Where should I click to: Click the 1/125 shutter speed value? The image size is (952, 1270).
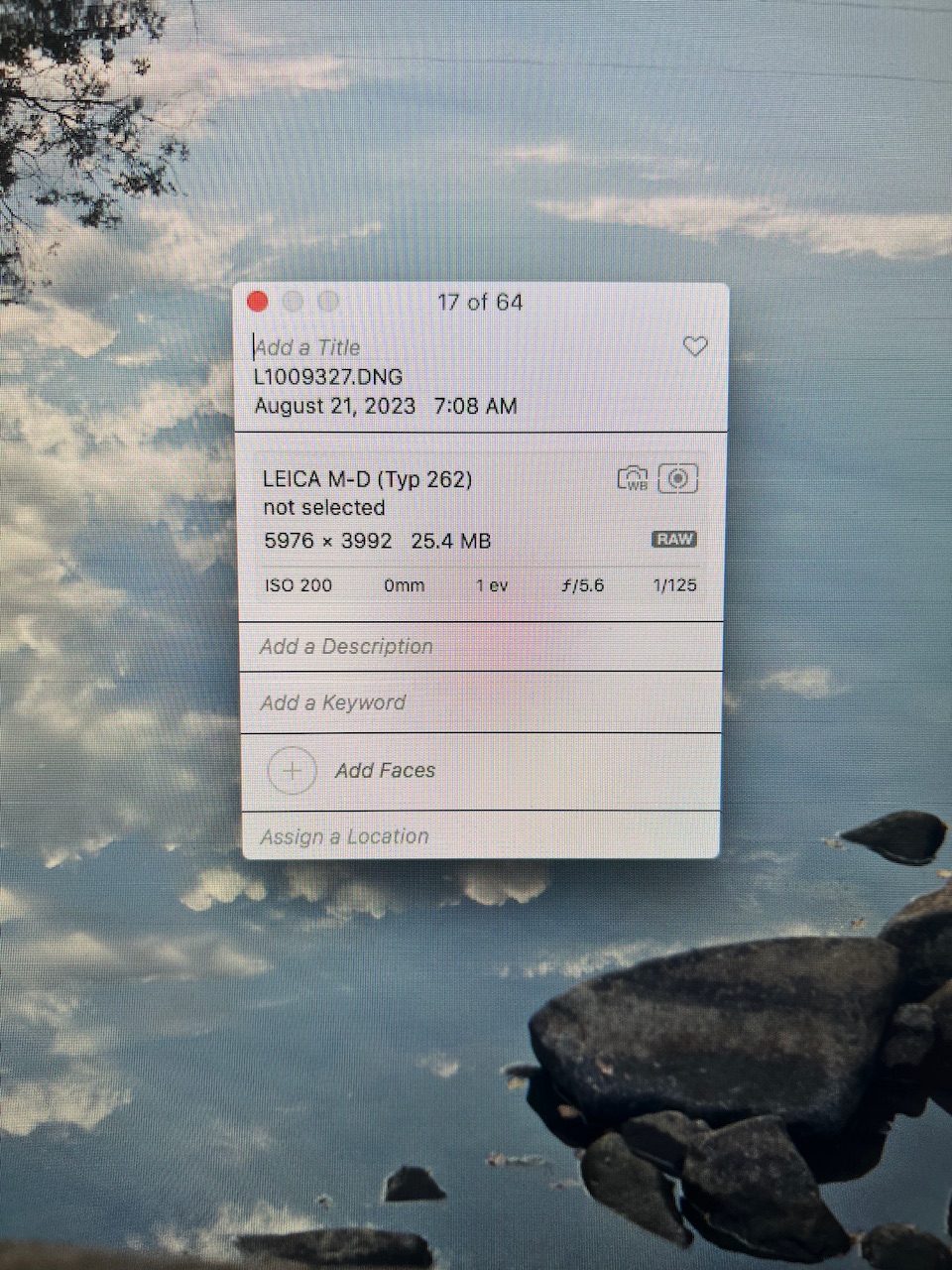pyautogui.click(x=674, y=585)
